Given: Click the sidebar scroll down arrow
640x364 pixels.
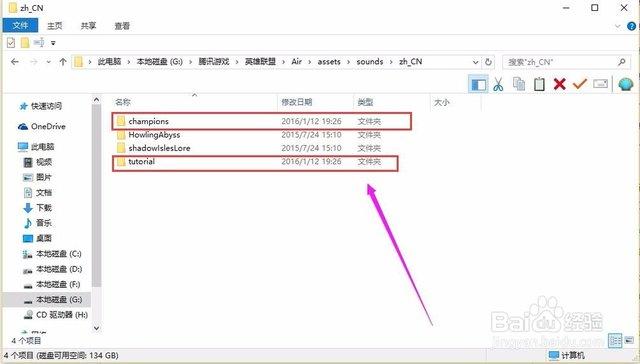Looking at the screenshot, I should point(96,328).
